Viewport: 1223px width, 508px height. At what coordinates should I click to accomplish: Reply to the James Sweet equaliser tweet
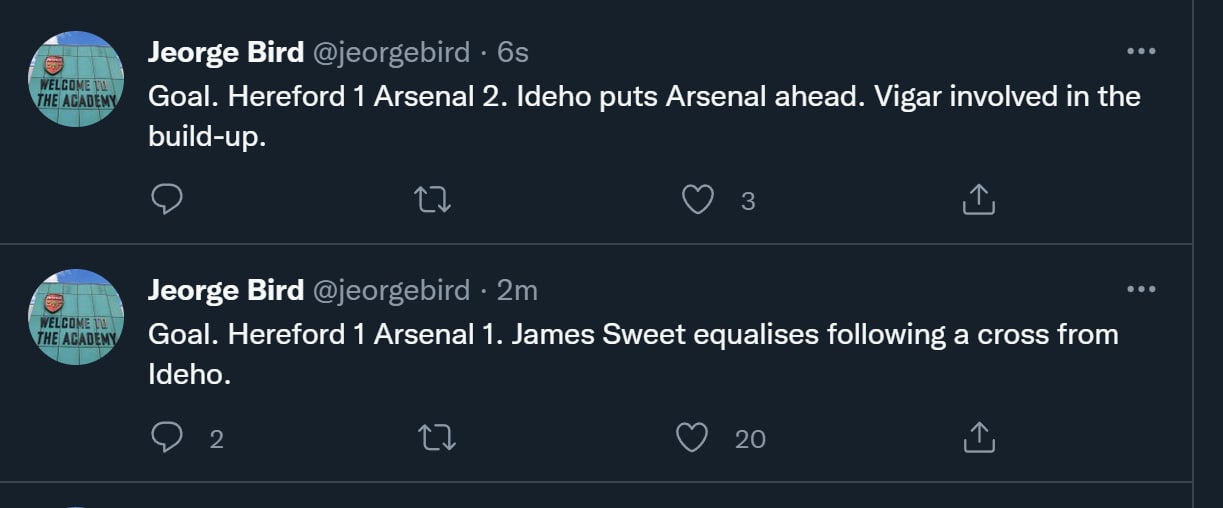click(166, 438)
